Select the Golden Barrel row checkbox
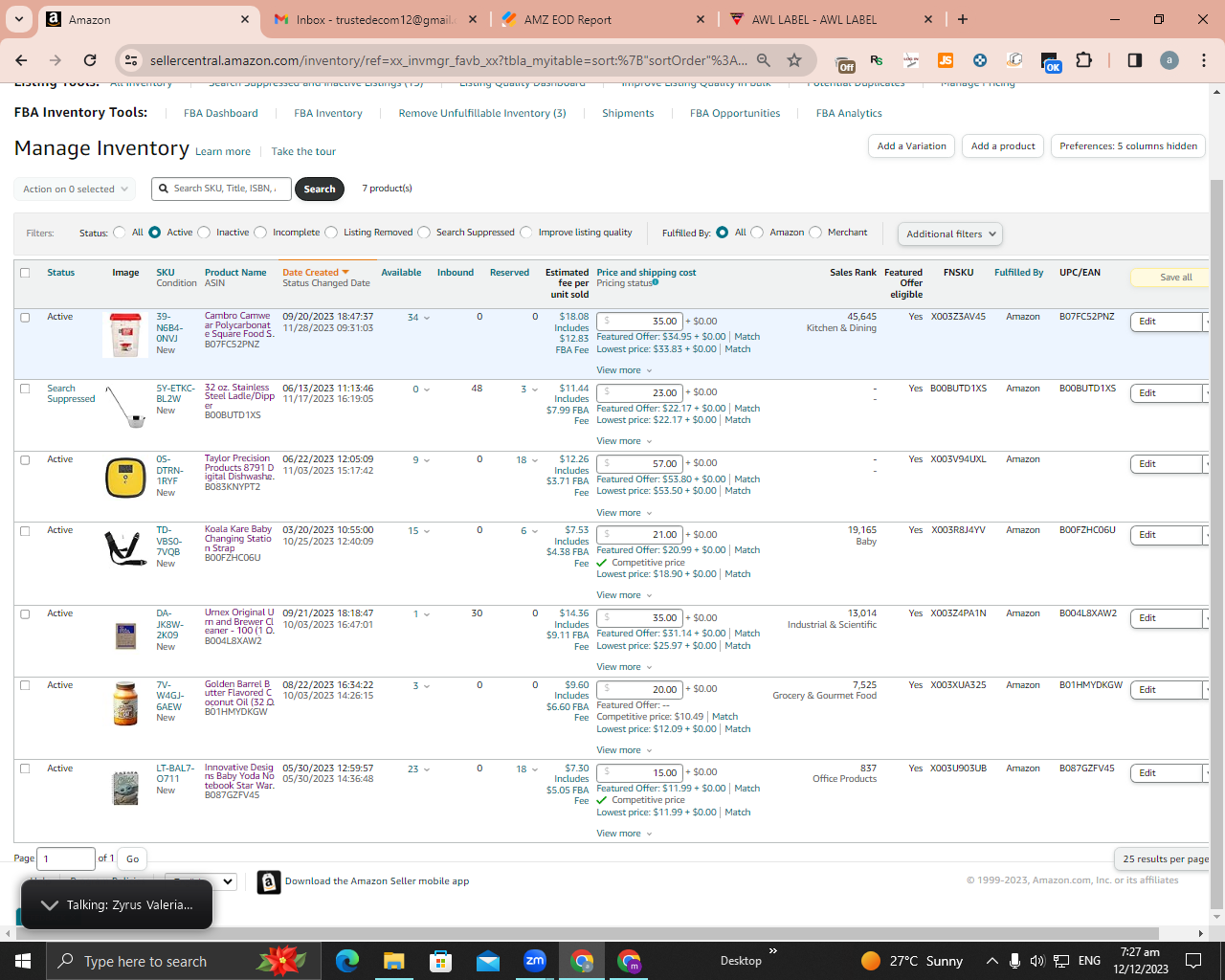This screenshot has height=980, width=1225. tap(25, 685)
